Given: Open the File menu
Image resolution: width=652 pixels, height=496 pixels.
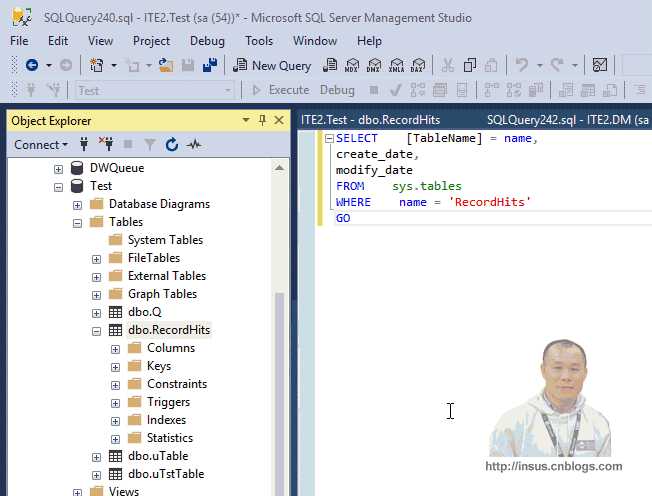Looking at the screenshot, I should point(19,41).
